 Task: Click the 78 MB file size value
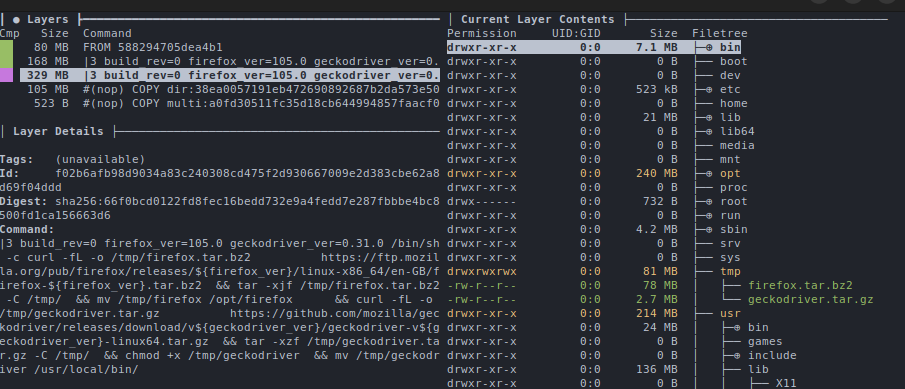coord(660,286)
